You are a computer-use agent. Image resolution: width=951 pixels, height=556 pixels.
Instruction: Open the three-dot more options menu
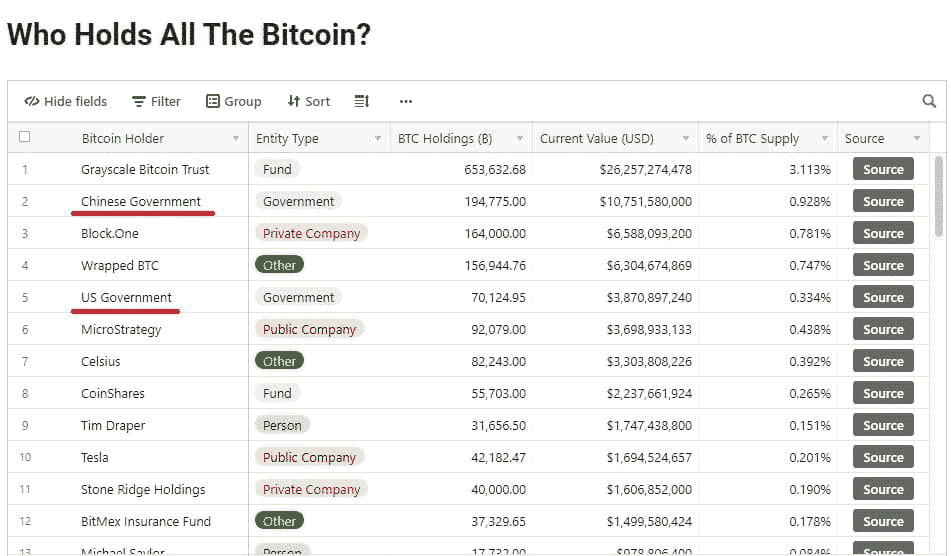tap(406, 101)
